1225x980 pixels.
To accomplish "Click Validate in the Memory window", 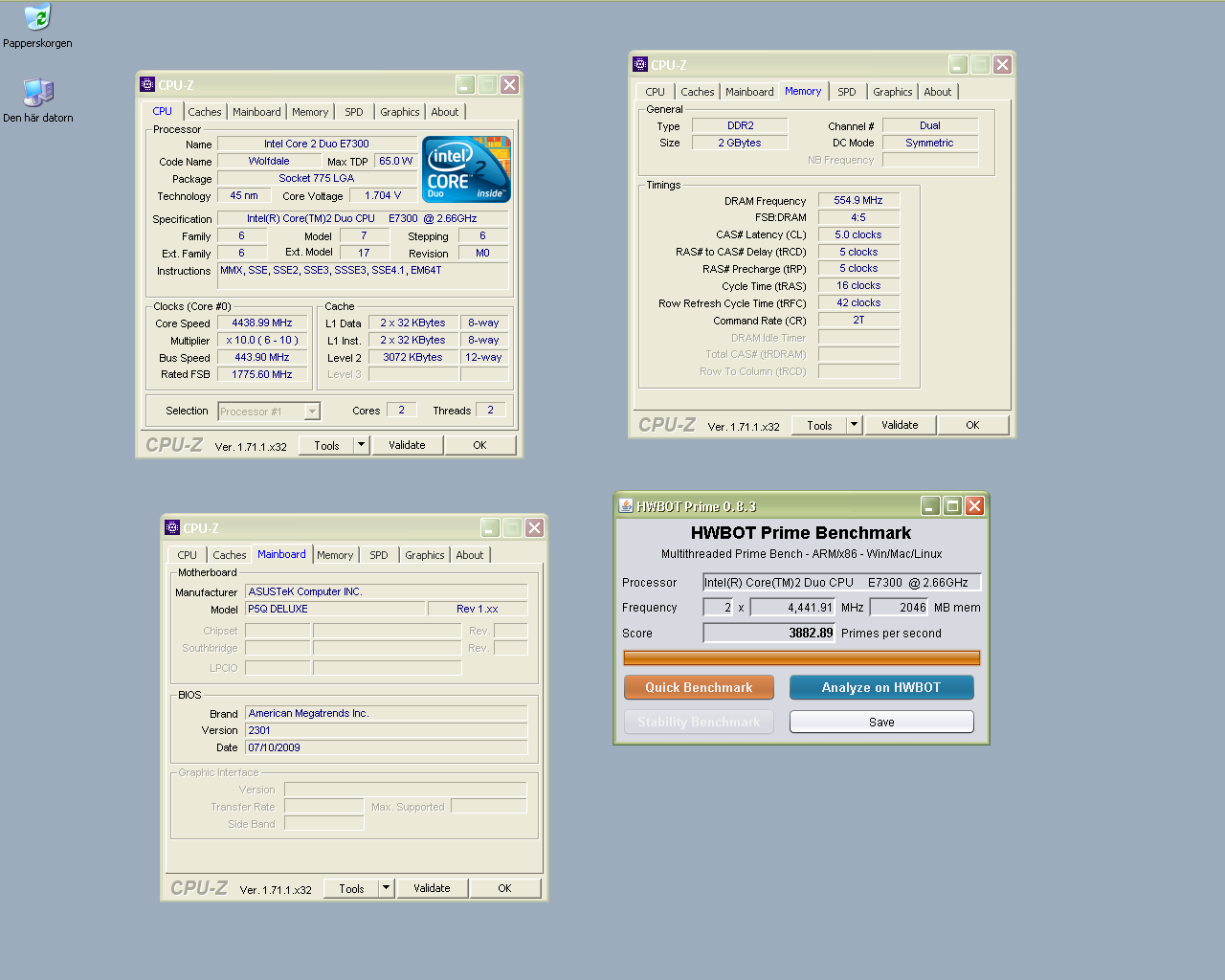I will click(x=900, y=425).
